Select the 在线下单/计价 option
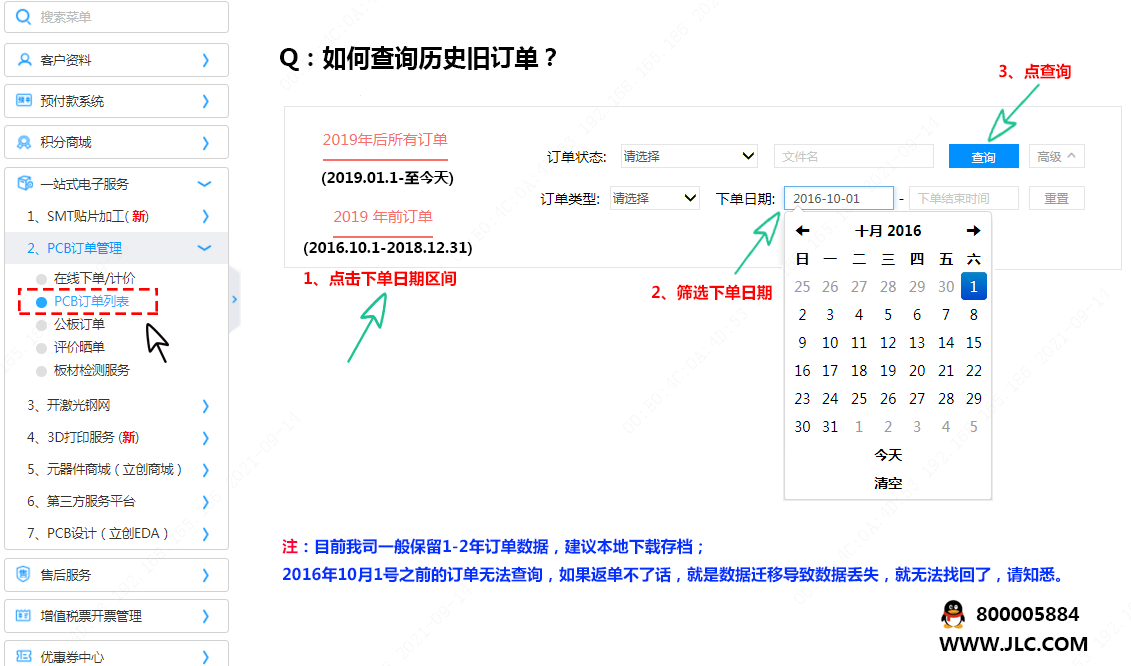This screenshot has width=1131, height=666. [x=93, y=278]
